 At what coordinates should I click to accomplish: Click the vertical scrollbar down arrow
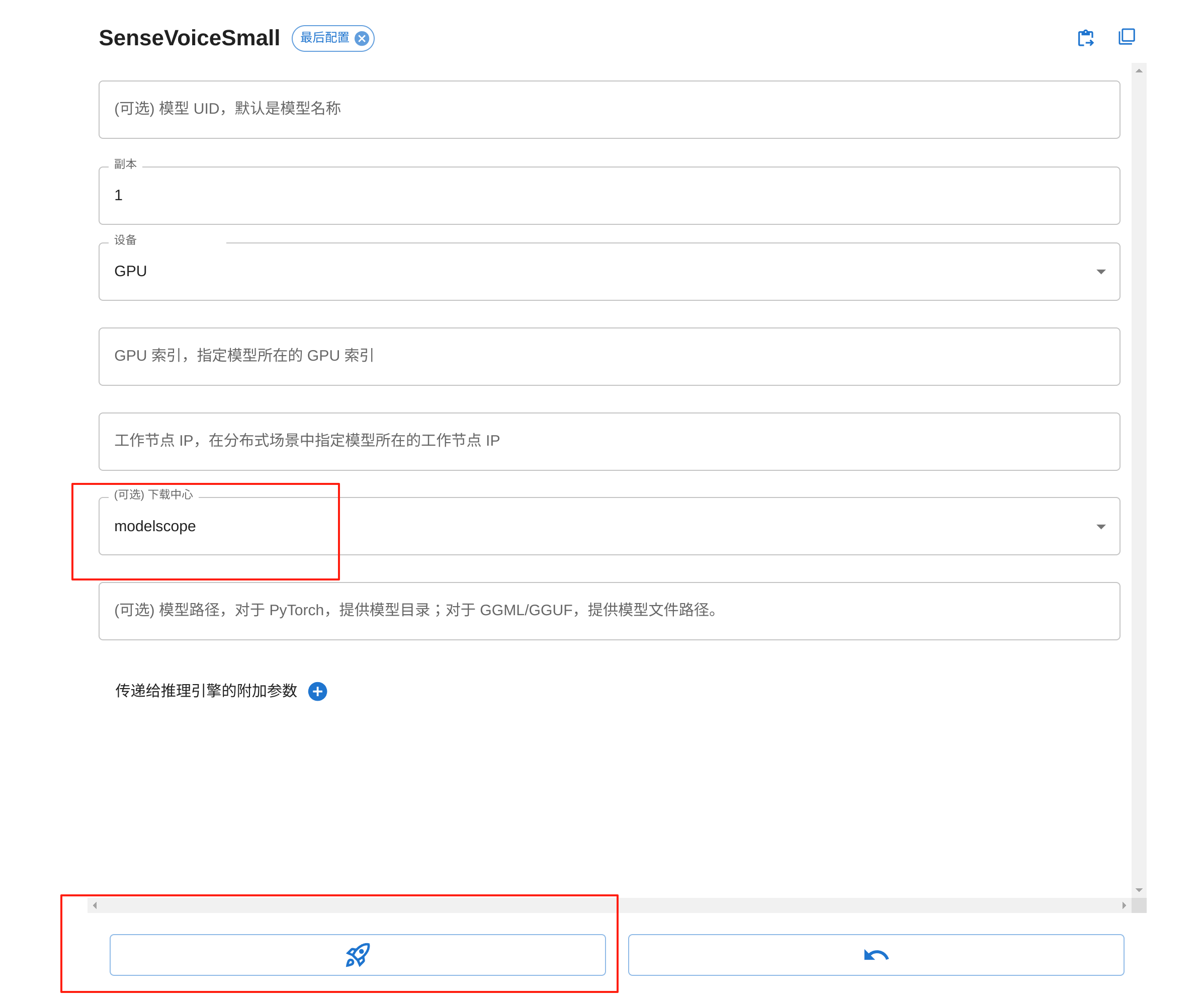(1139, 890)
